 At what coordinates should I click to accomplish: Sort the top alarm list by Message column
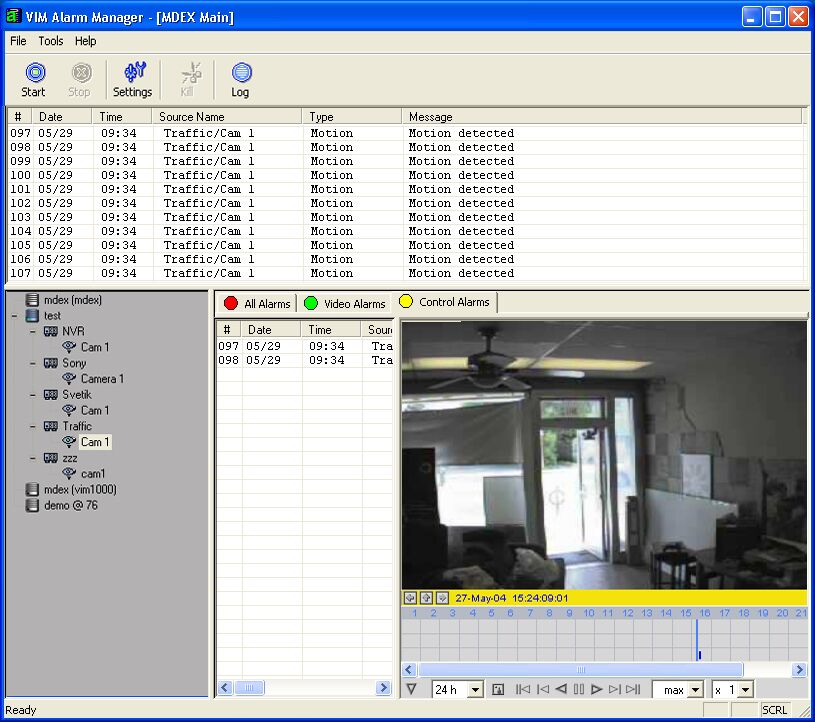click(602, 116)
